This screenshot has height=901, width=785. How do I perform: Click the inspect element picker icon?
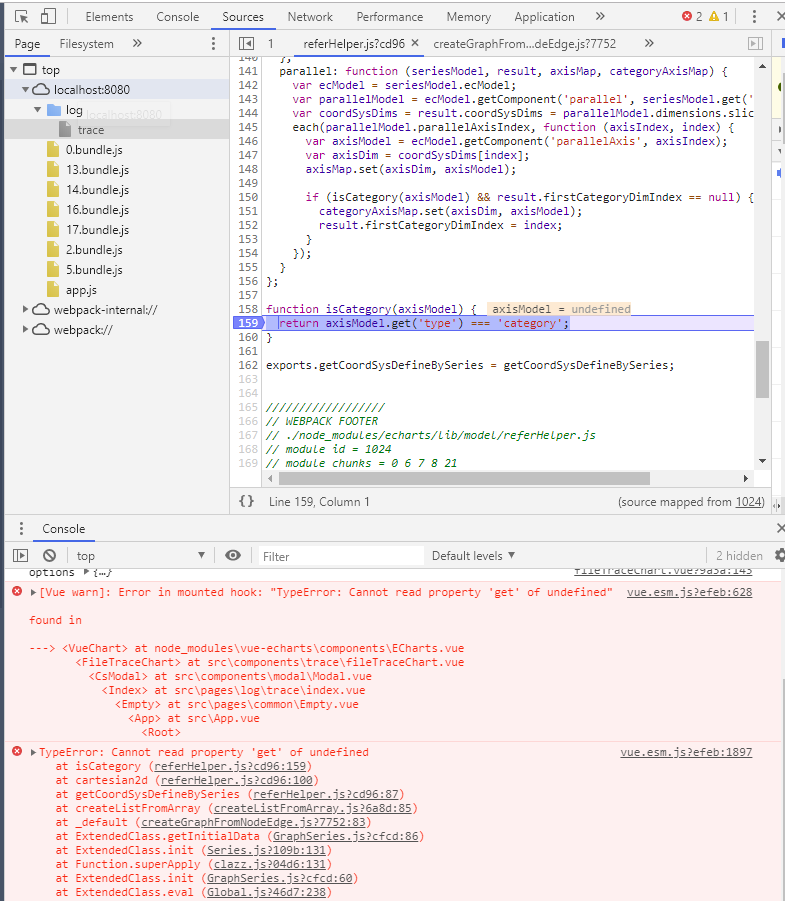click(x=21, y=17)
